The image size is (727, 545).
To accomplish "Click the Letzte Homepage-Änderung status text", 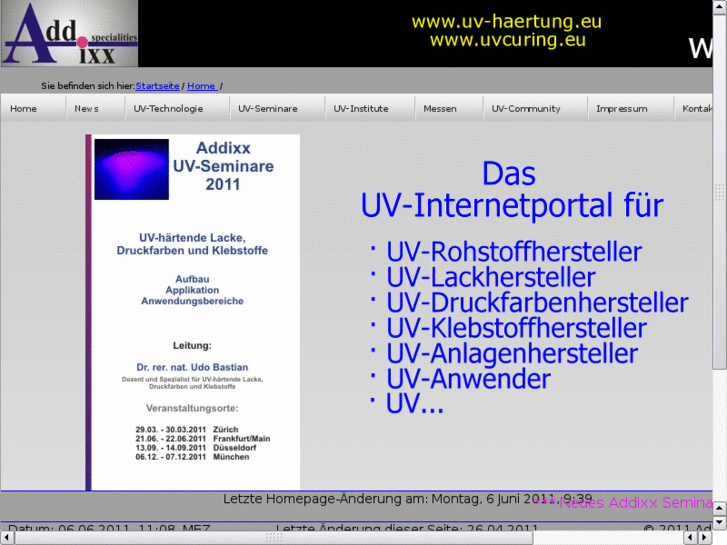I will pyautogui.click(x=408, y=499).
